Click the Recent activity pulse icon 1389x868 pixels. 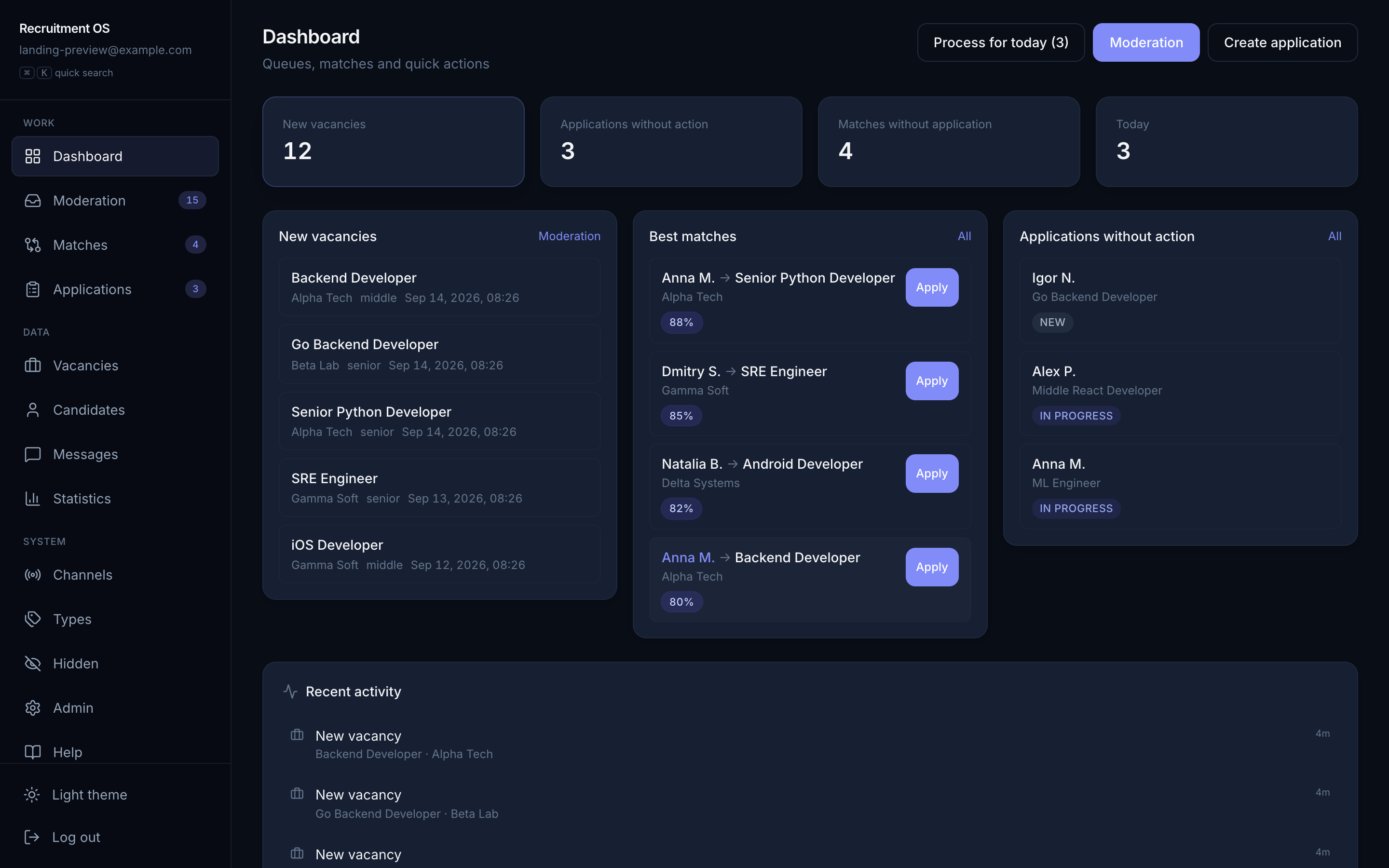[290, 692]
